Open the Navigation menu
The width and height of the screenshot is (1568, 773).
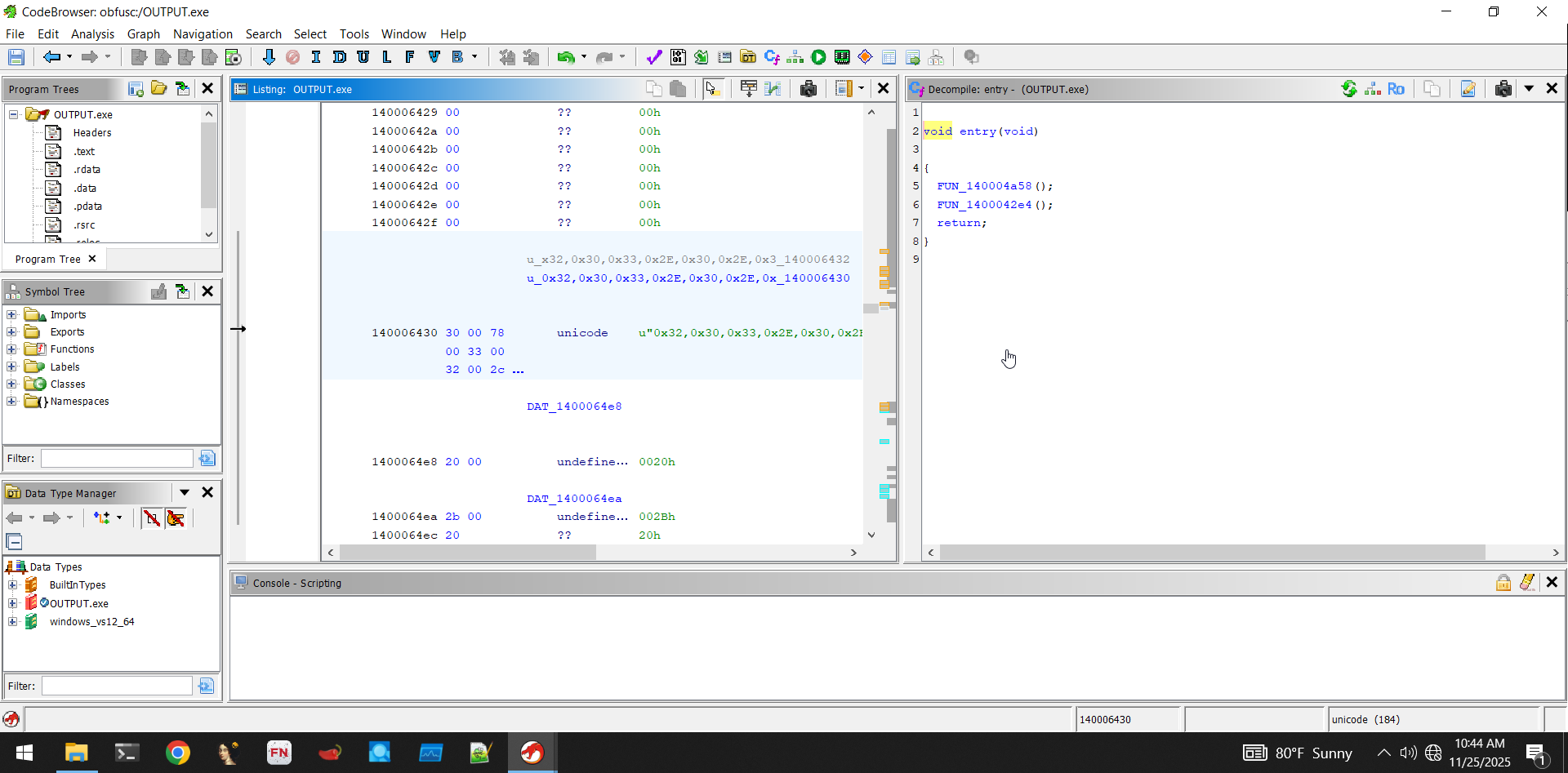203,34
